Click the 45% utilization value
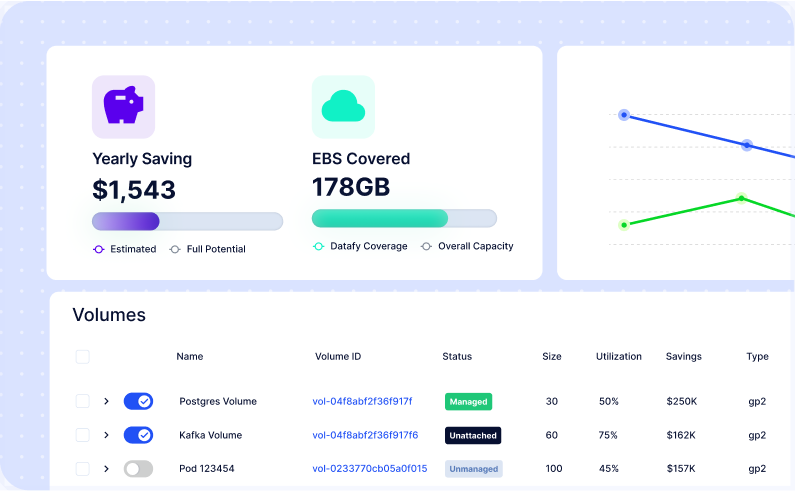795x491 pixels. point(609,469)
